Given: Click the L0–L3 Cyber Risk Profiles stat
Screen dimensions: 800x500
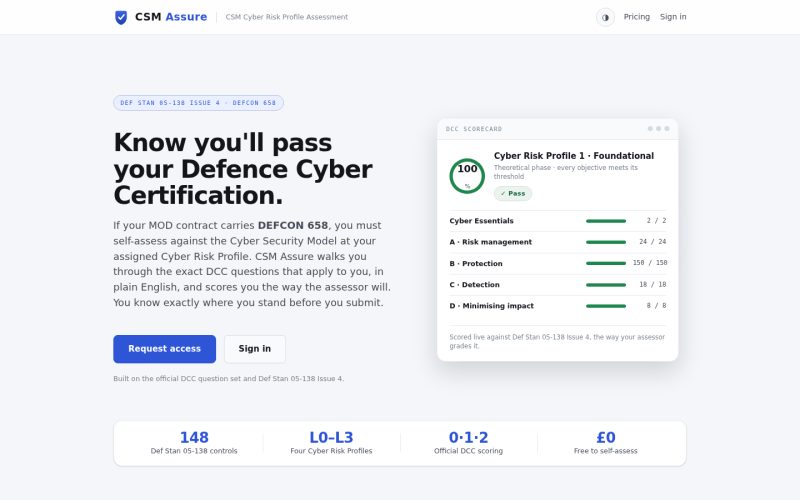Looking at the screenshot, I should 331,443.
